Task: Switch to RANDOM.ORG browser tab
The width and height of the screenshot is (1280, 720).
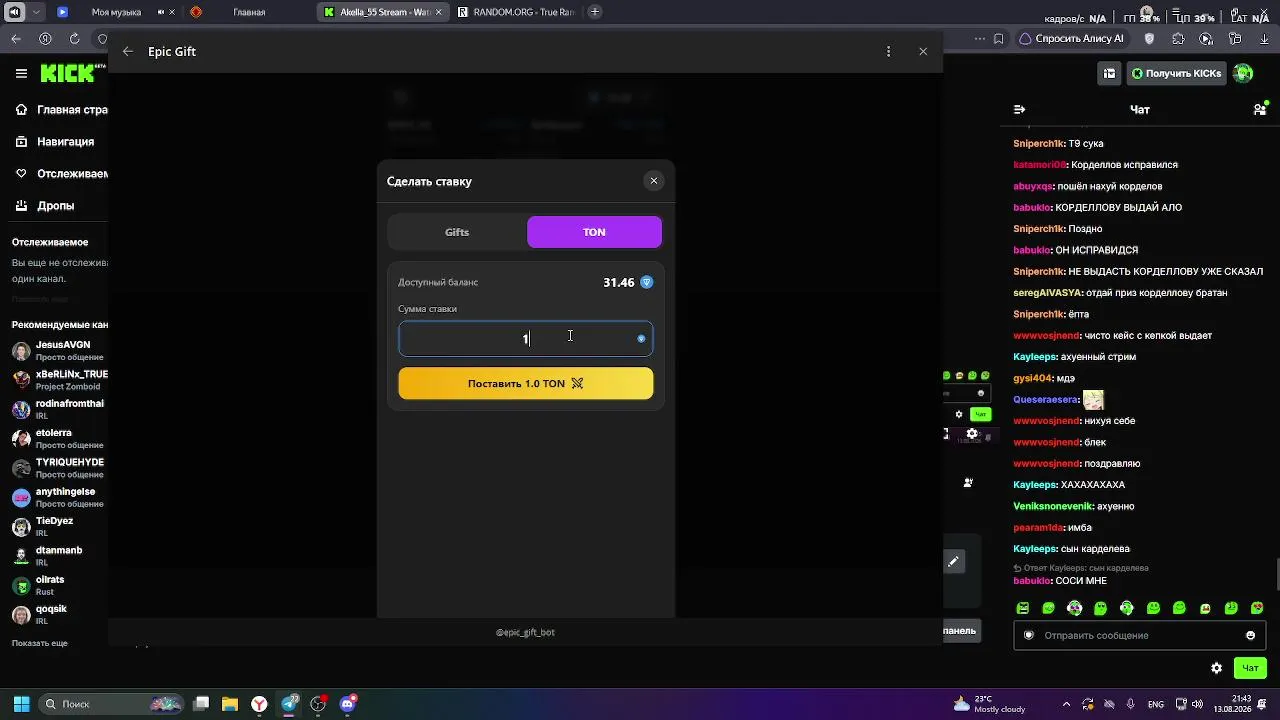Action: [x=516, y=12]
